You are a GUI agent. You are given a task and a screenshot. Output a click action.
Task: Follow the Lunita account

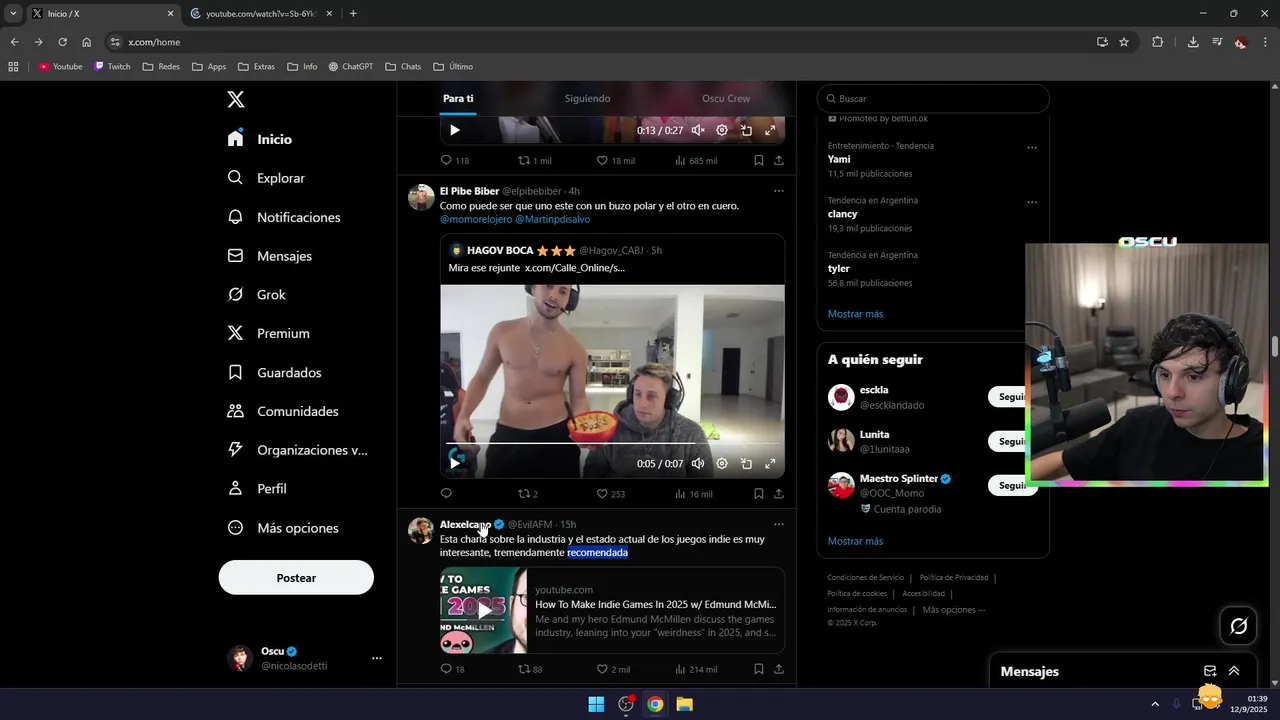pyautogui.click(x=1007, y=441)
